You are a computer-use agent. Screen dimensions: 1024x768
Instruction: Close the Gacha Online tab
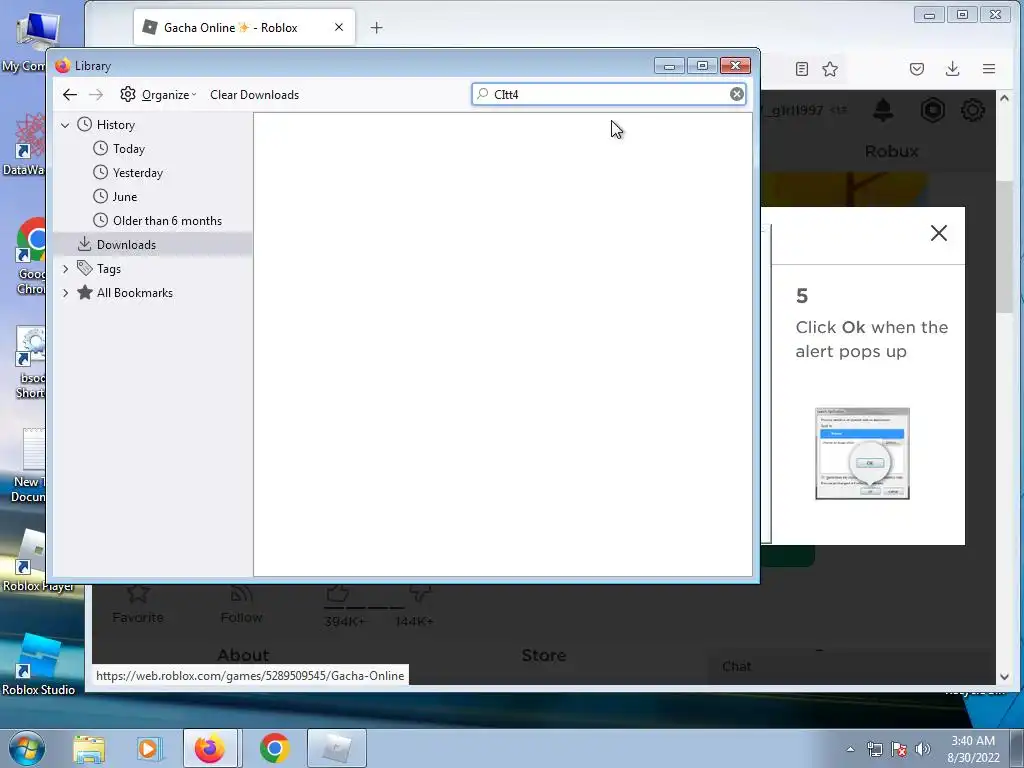[339, 27]
